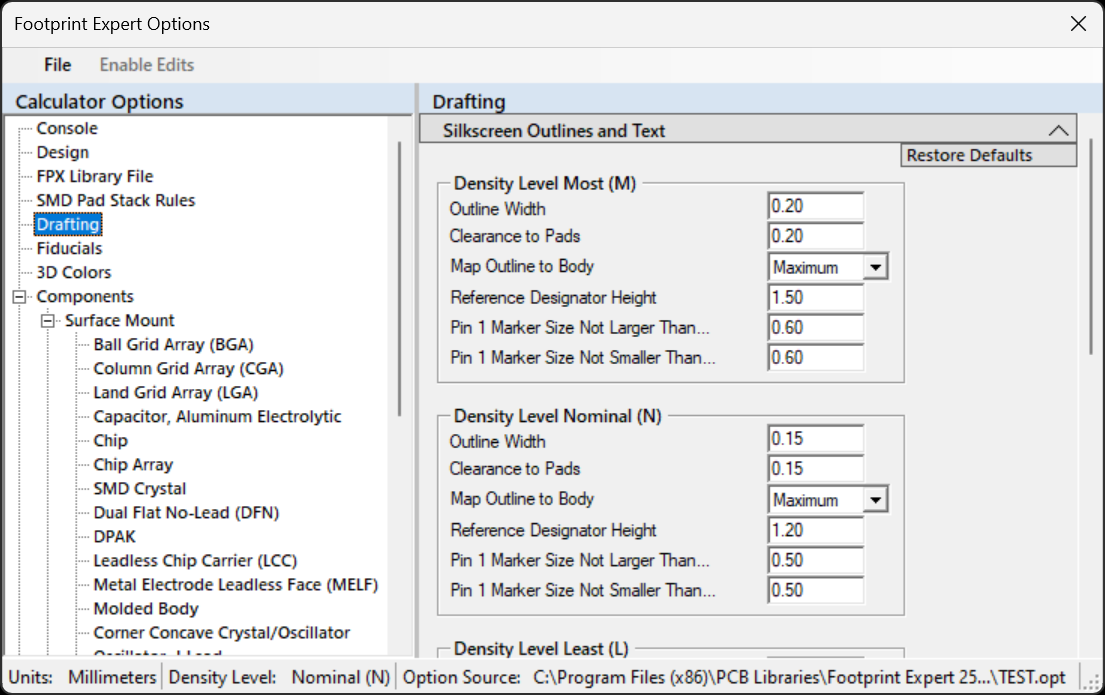Select Ball Grid Array (BGA)

tap(173, 344)
